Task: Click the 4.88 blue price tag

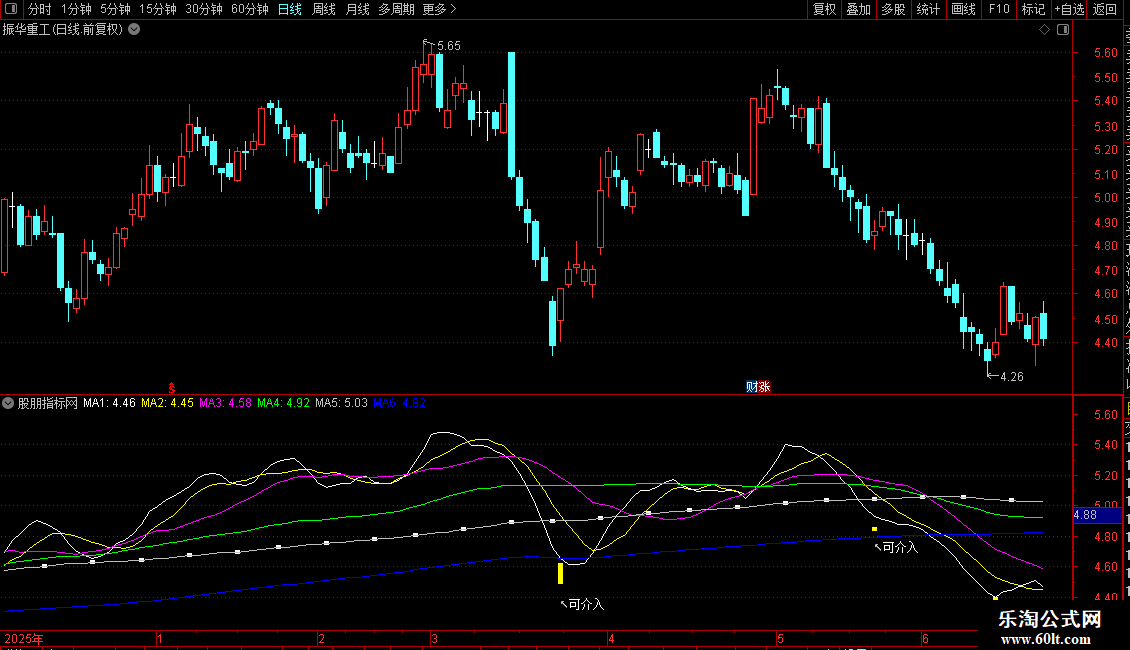Action: click(1097, 515)
